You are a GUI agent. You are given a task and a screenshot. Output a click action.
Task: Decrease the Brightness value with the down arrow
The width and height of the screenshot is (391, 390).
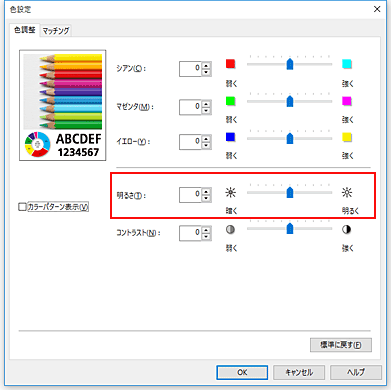[x=206, y=198]
